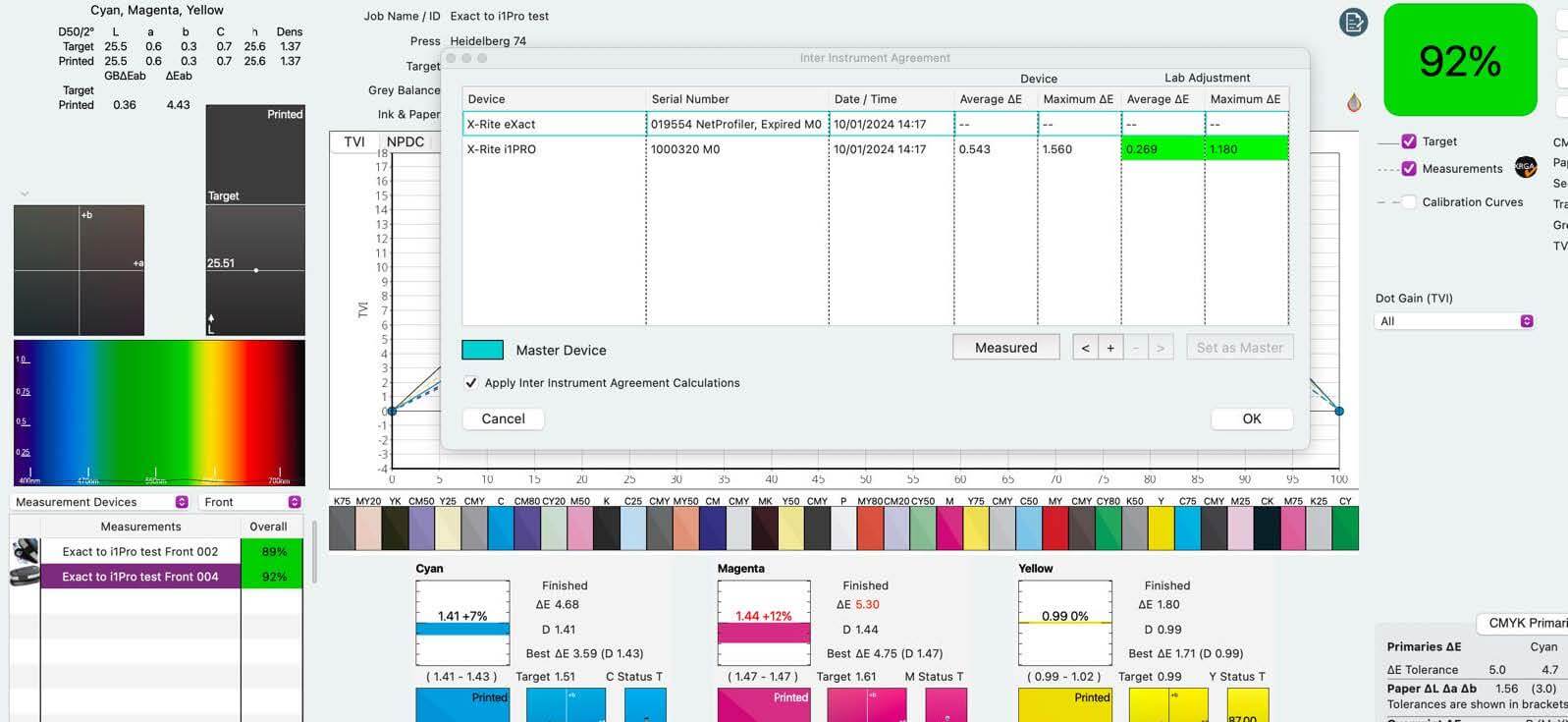The image size is (1568, 722).
Task: Click the measurements list scrollbar
Action: point(314,552)
